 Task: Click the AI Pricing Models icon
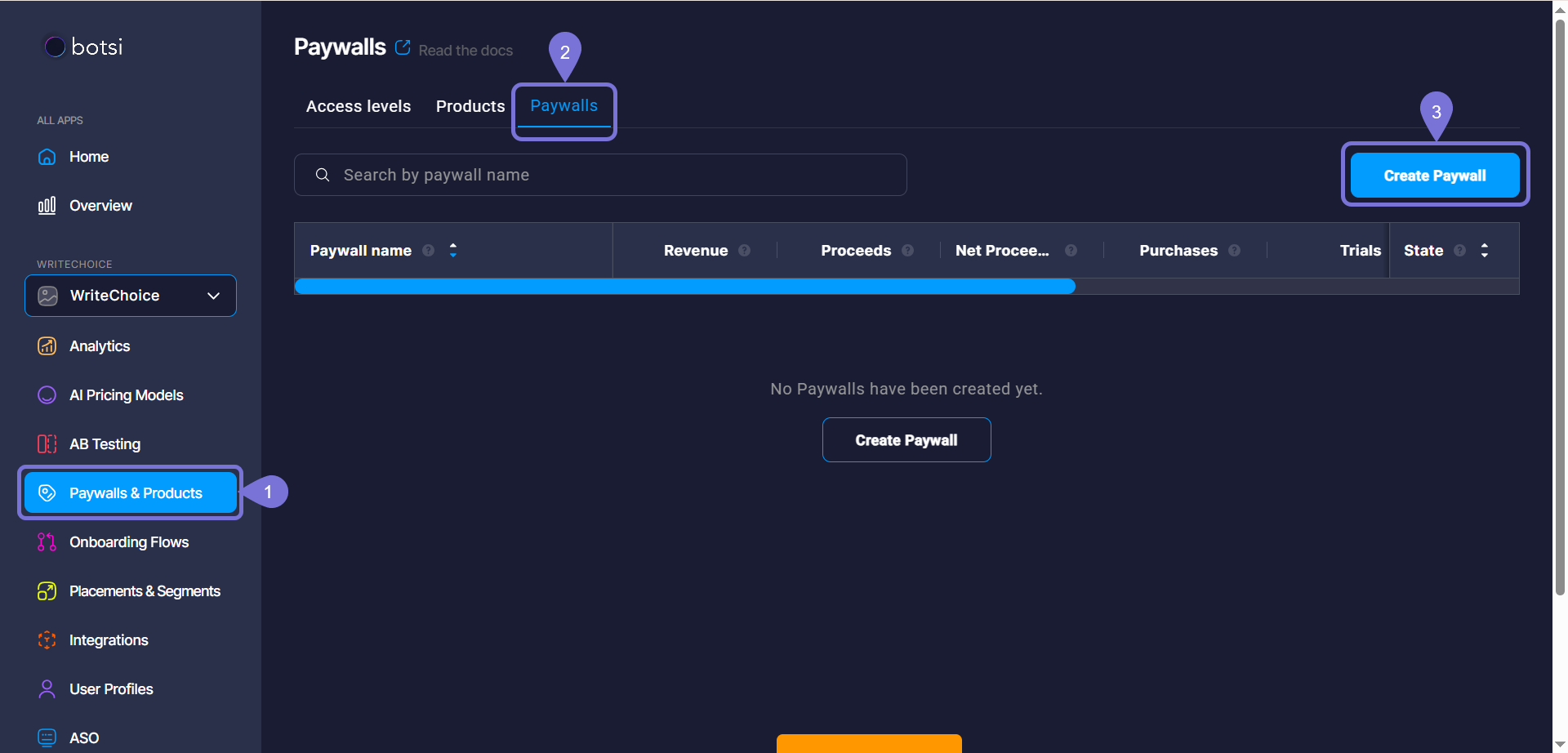[47, 395]
